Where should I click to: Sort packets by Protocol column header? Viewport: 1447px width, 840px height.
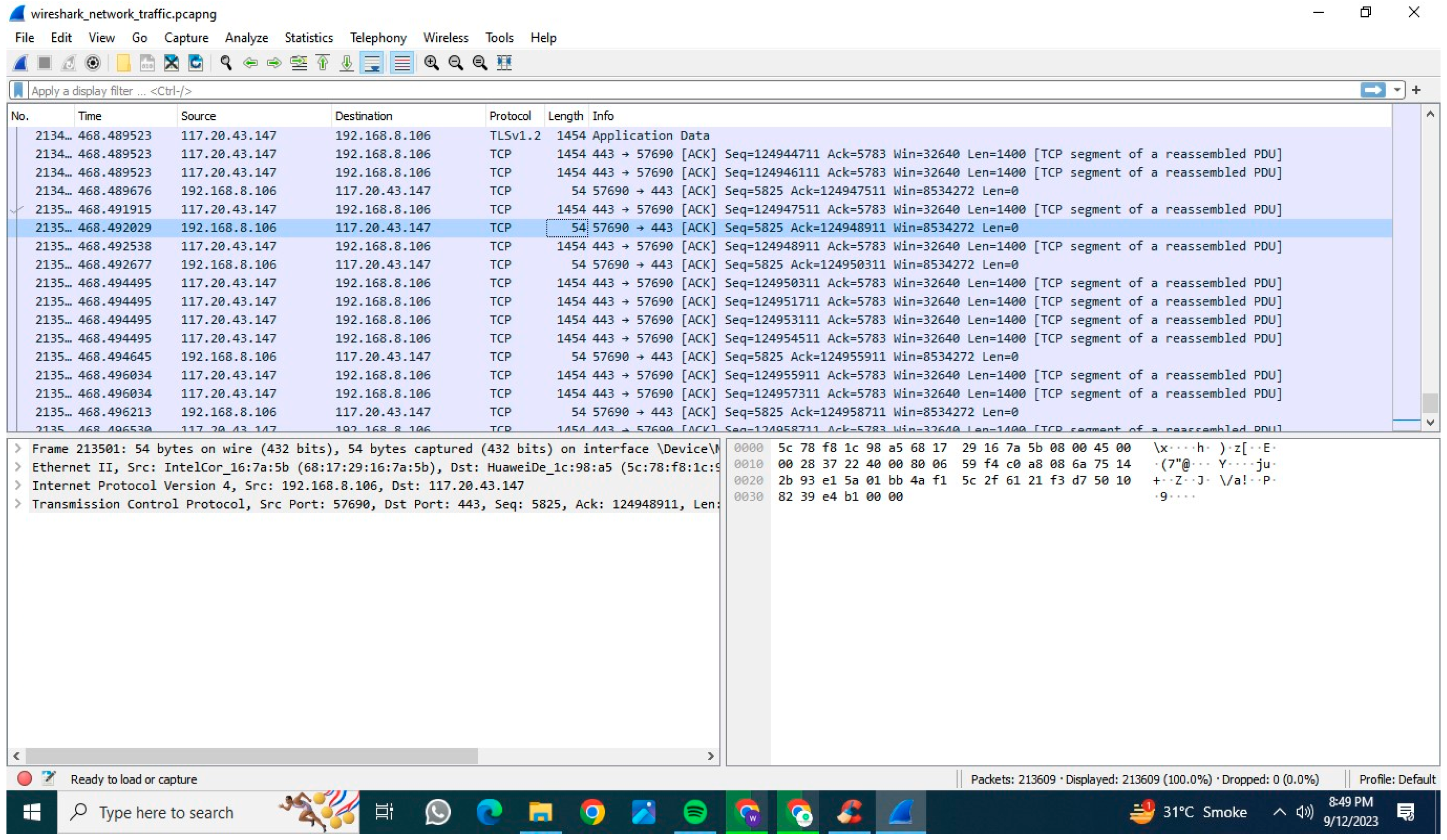(x=510, y=116)
